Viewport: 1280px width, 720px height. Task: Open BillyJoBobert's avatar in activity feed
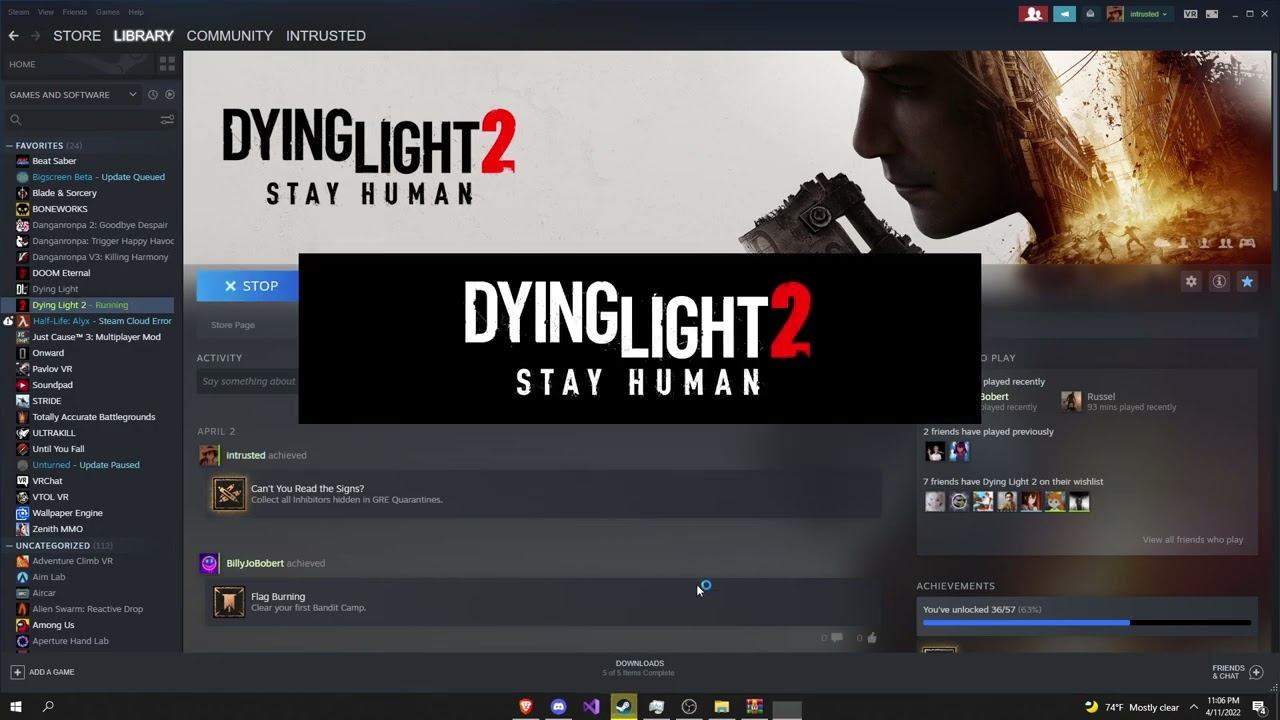tap(209, 563)
